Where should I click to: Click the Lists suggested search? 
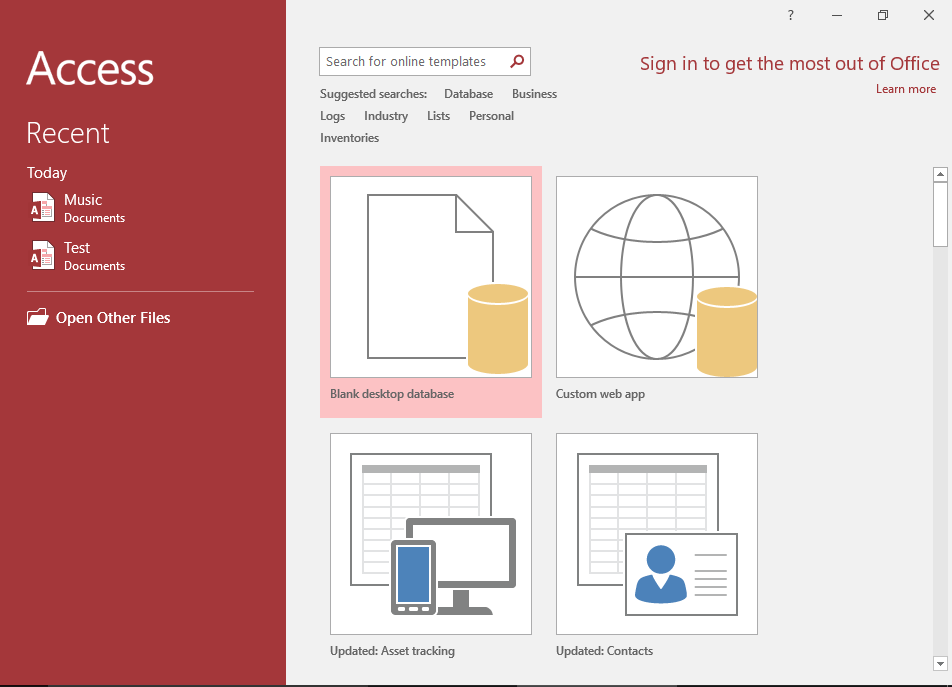(438, 115)
